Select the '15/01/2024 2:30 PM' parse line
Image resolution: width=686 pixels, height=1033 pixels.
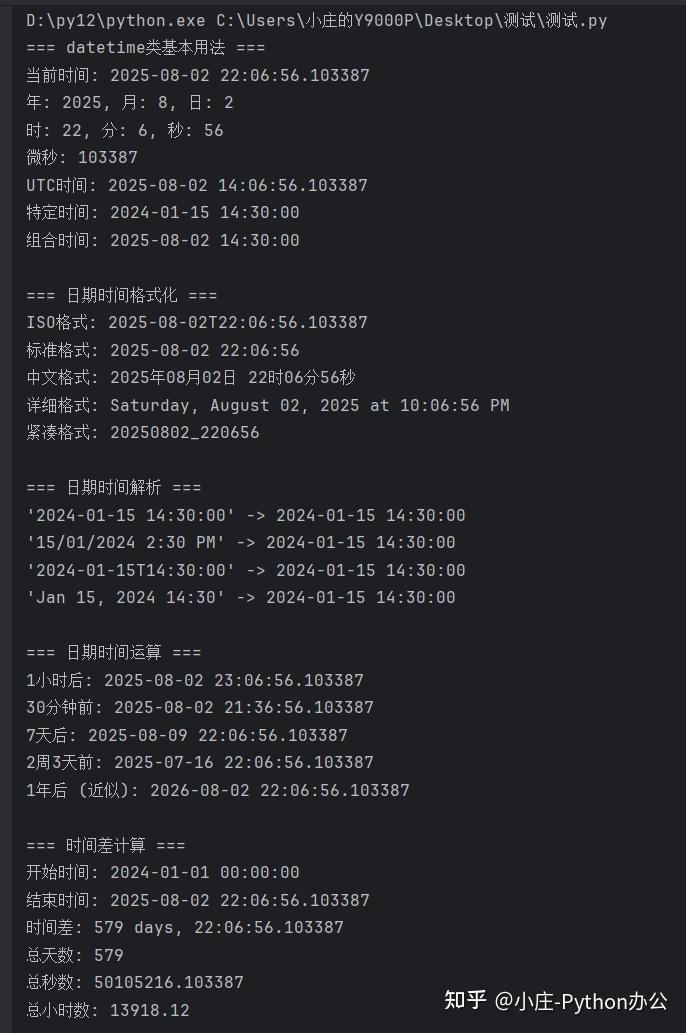pyautogui.click(x=241, y=542)
